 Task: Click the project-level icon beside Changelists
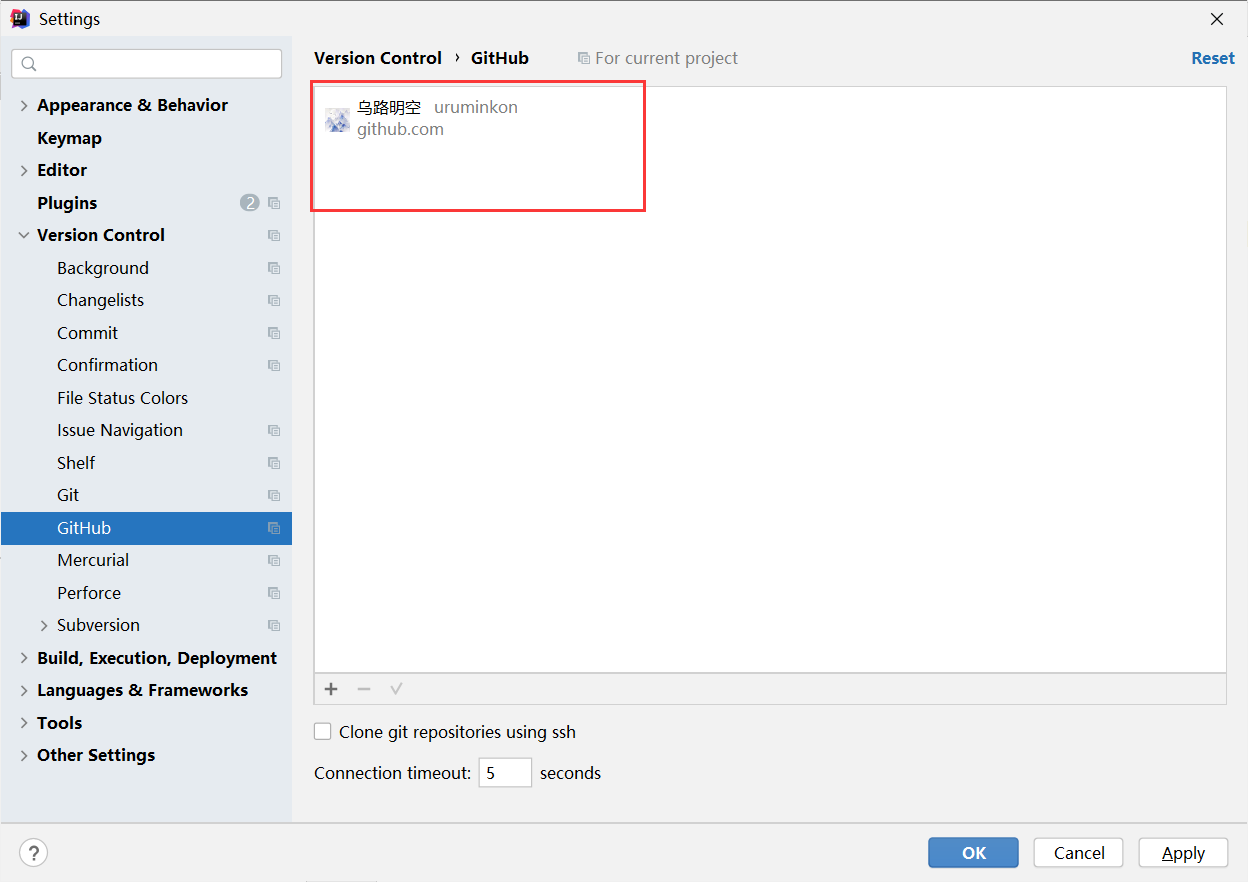click(x=274, y=301)
